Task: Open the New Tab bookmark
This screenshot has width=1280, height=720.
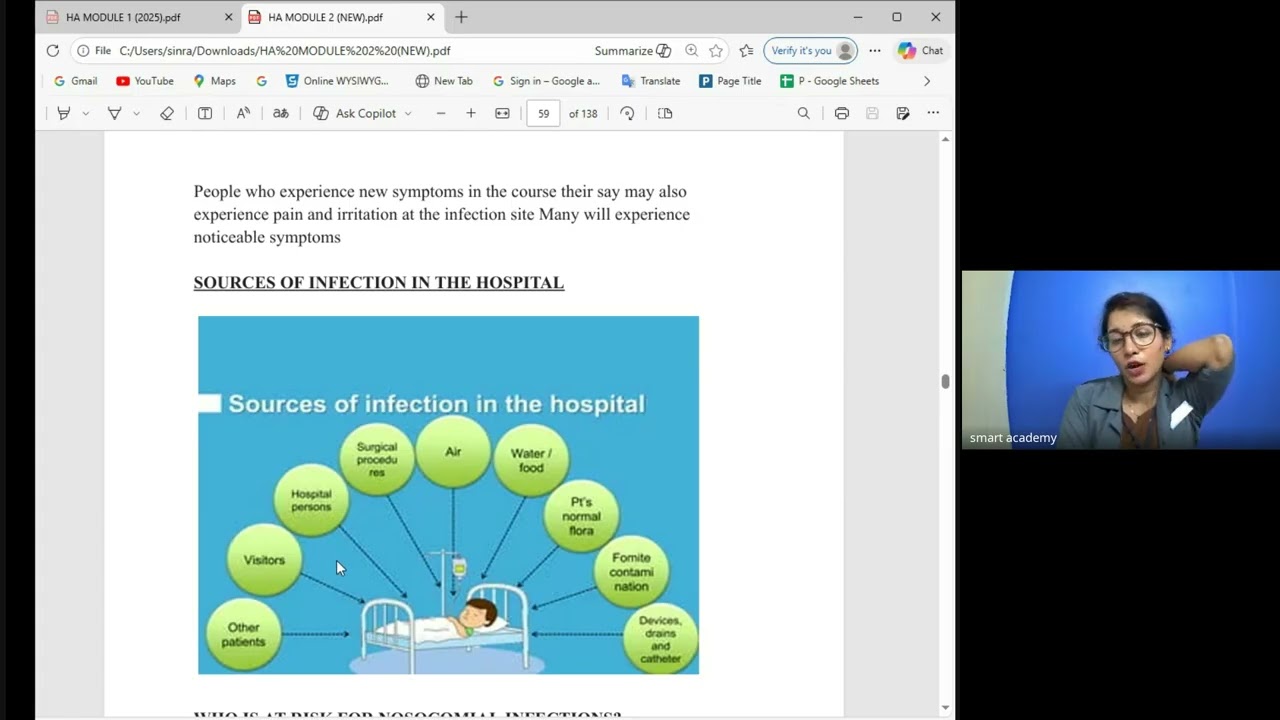Action: tap(444, 81)
